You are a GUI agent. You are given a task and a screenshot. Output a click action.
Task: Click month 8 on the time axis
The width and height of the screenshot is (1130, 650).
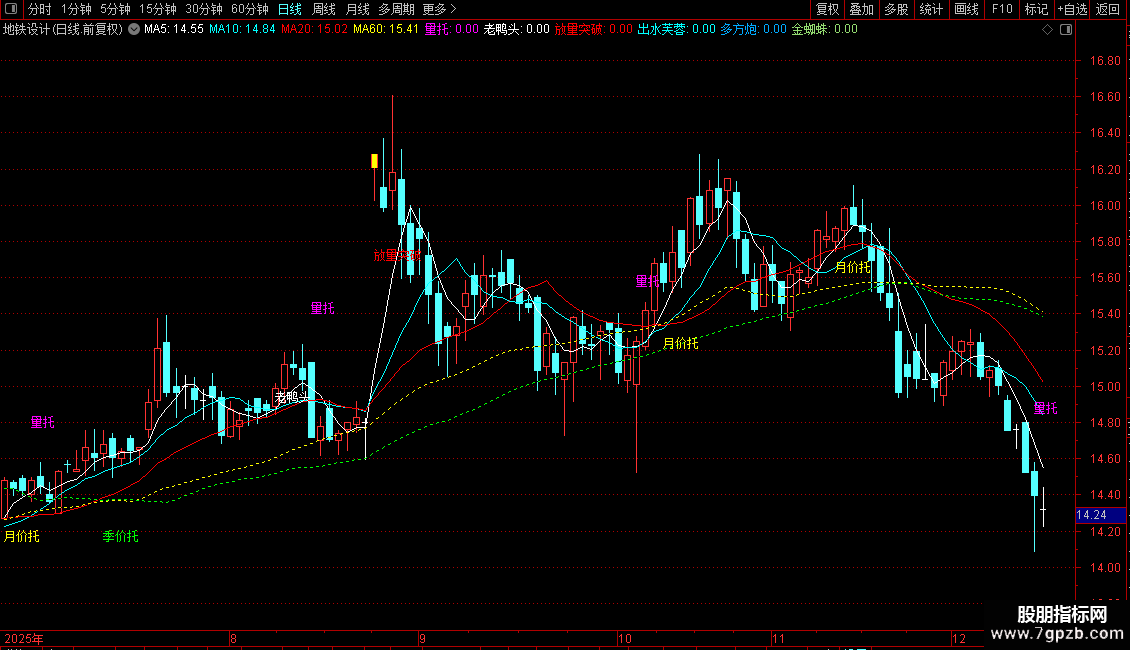(x=233, y=638)
